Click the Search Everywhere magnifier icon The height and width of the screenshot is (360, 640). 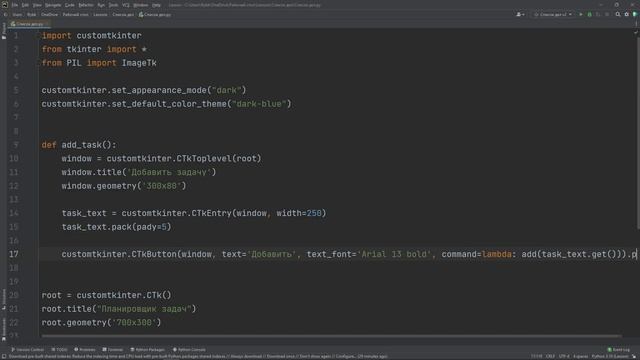[618, 14]
